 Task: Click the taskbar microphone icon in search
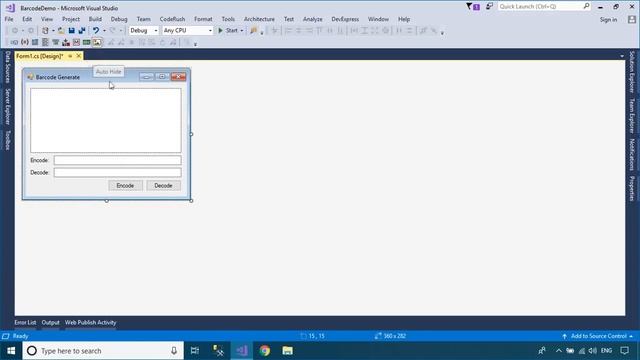tap(174, 351)
